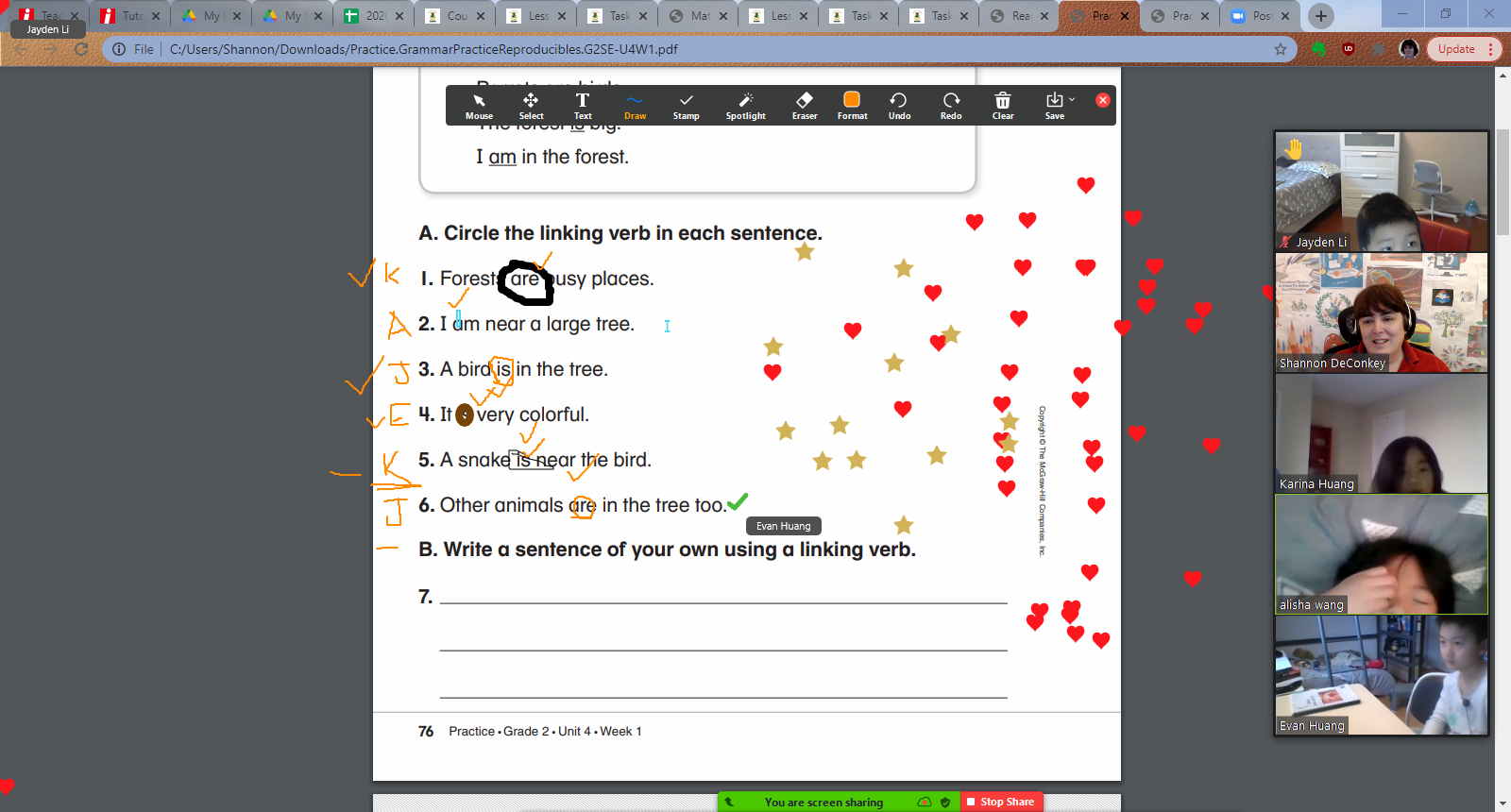Click the word 'are' in sentence 1
This screenshot has width=1511, height=812.
[x=525, y=279]
